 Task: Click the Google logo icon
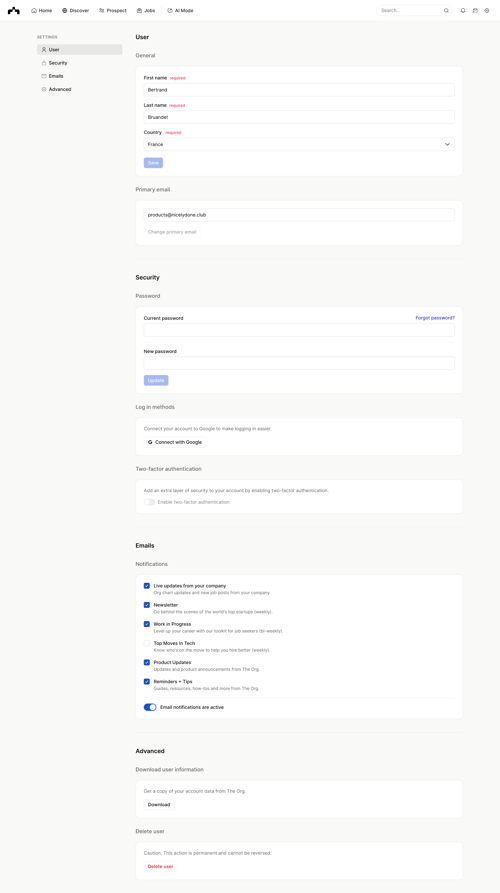[x=150, y=442]
